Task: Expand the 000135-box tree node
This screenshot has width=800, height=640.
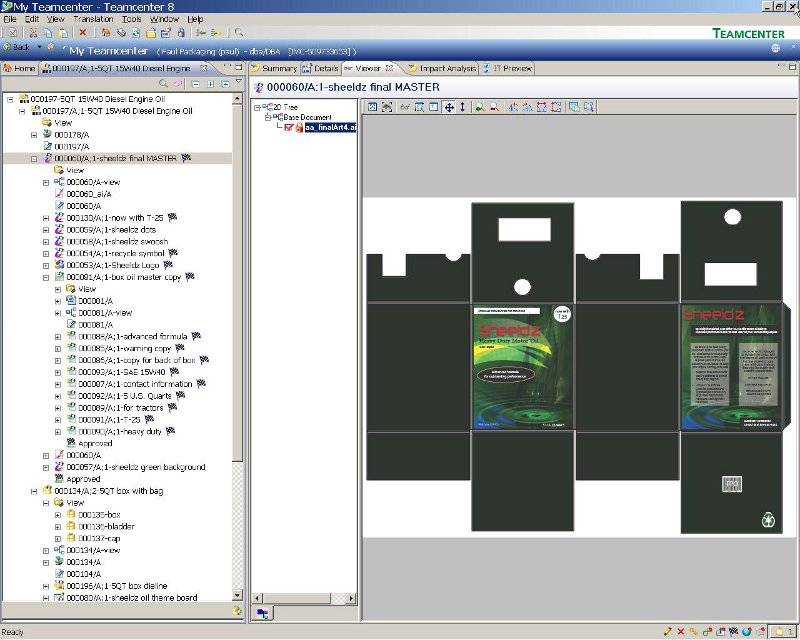Action: point(58,515)
